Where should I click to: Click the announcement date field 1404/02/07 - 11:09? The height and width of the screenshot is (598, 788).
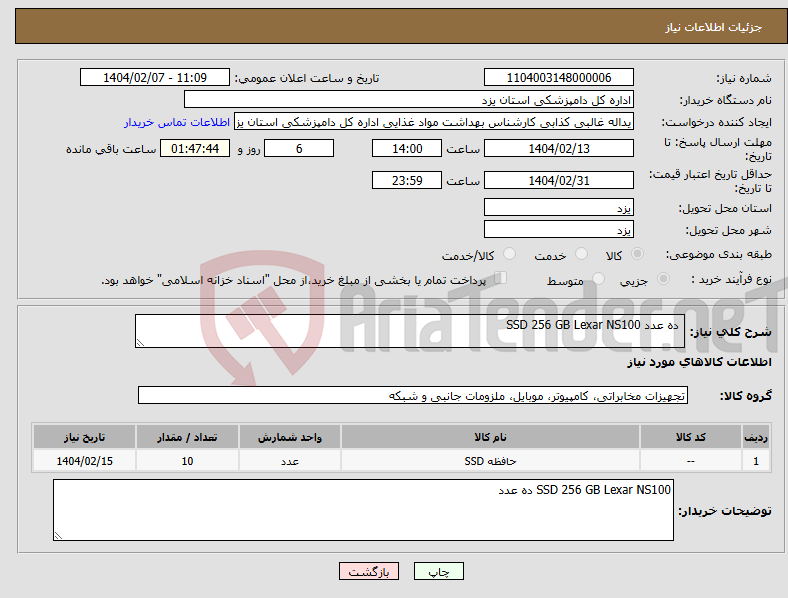pyautogui.click(x=155, y=77)
